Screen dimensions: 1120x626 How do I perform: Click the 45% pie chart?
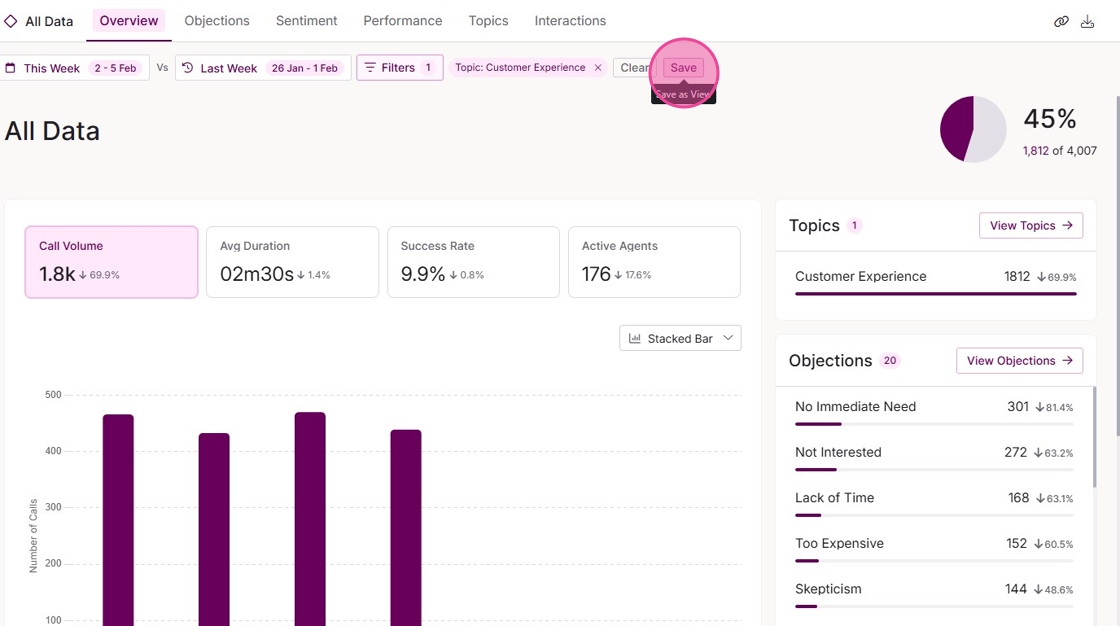tap(973, 129)
